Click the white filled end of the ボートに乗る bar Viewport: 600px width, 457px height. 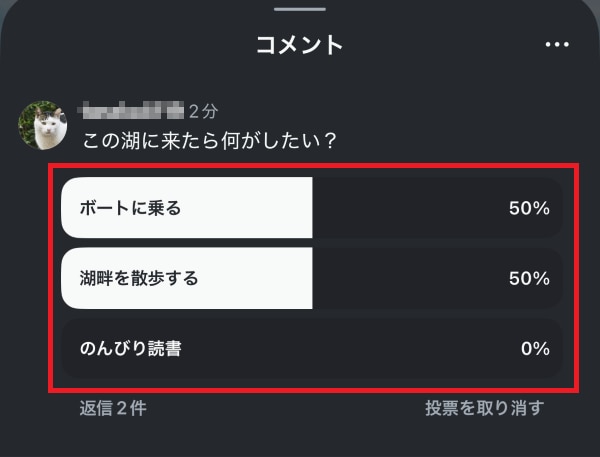pos(290,208)
